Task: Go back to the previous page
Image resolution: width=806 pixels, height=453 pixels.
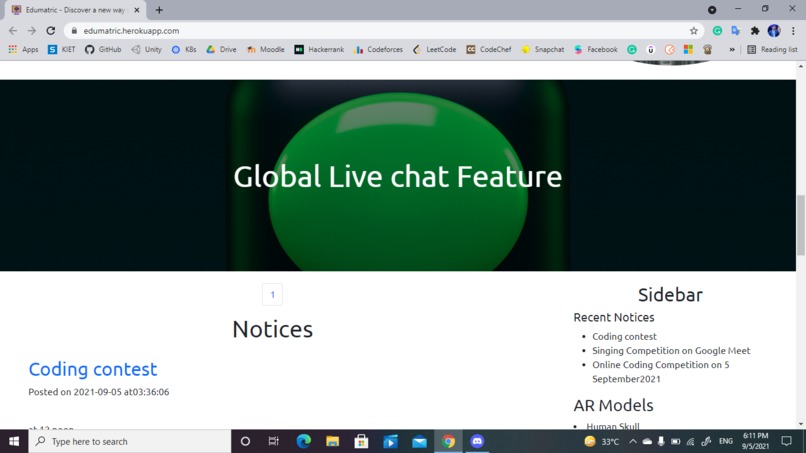Action: click(13, 31)
